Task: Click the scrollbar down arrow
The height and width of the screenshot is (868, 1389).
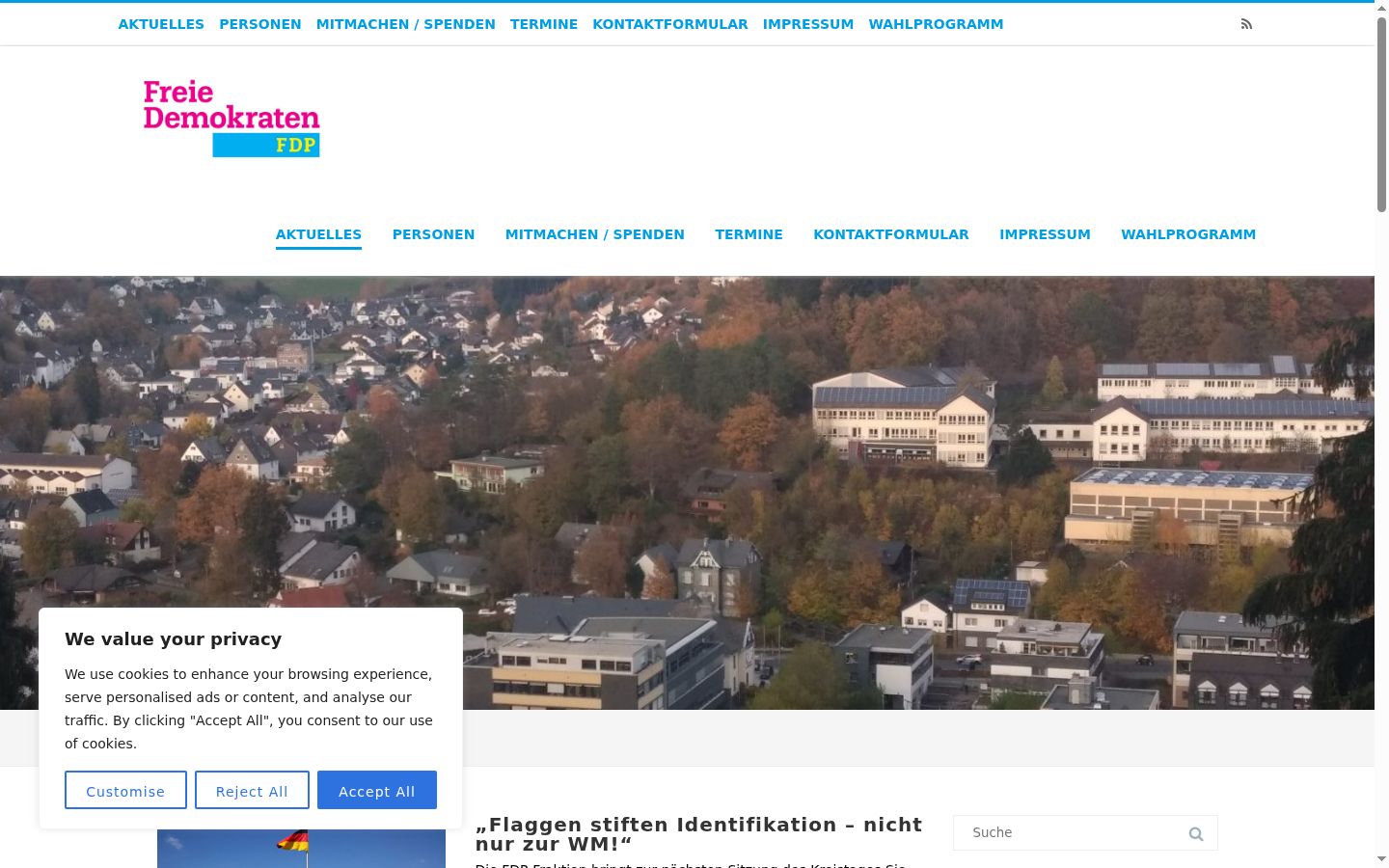Action: tap(1381, 859)
